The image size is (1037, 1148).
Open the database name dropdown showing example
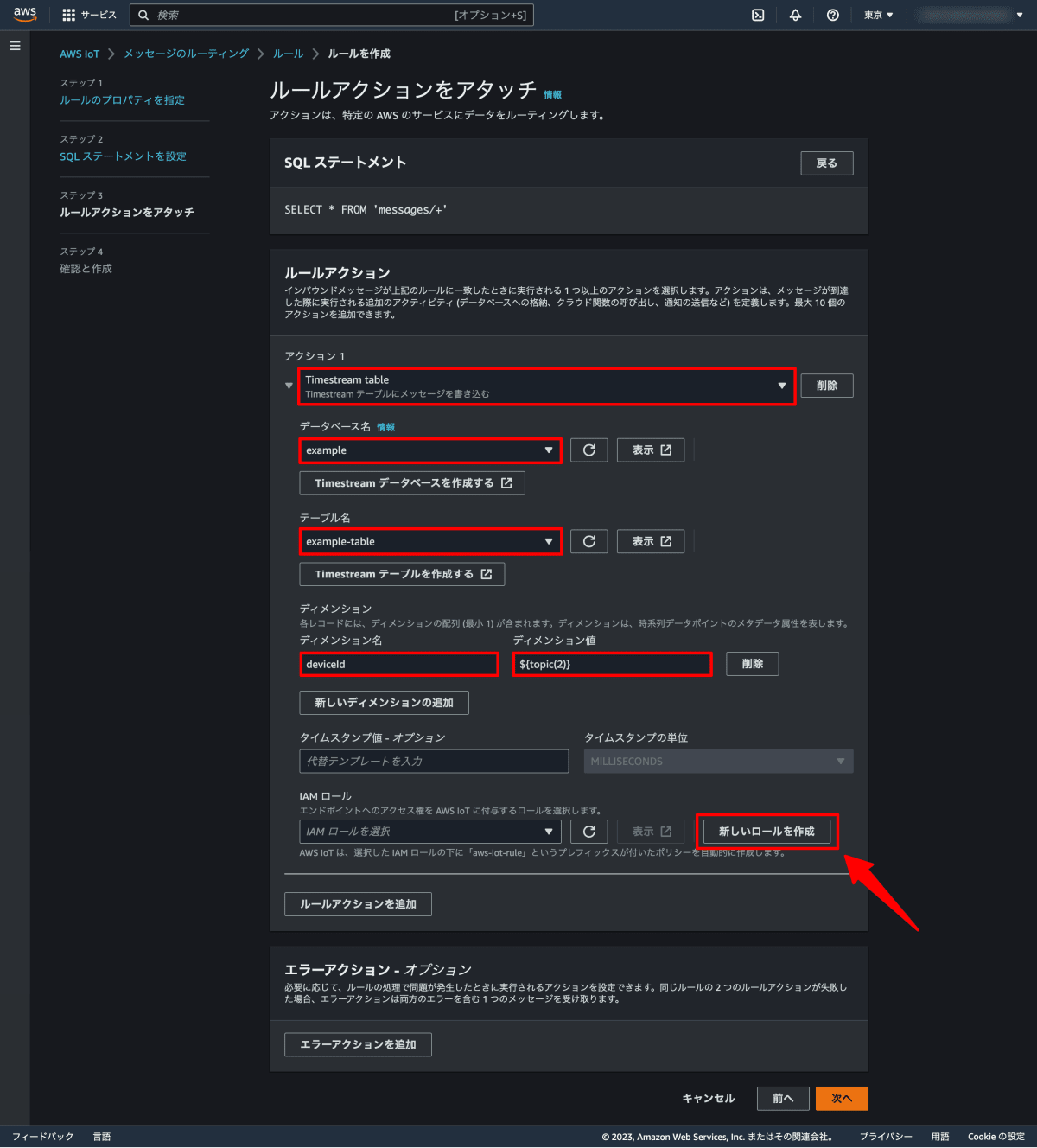(430, 450)
